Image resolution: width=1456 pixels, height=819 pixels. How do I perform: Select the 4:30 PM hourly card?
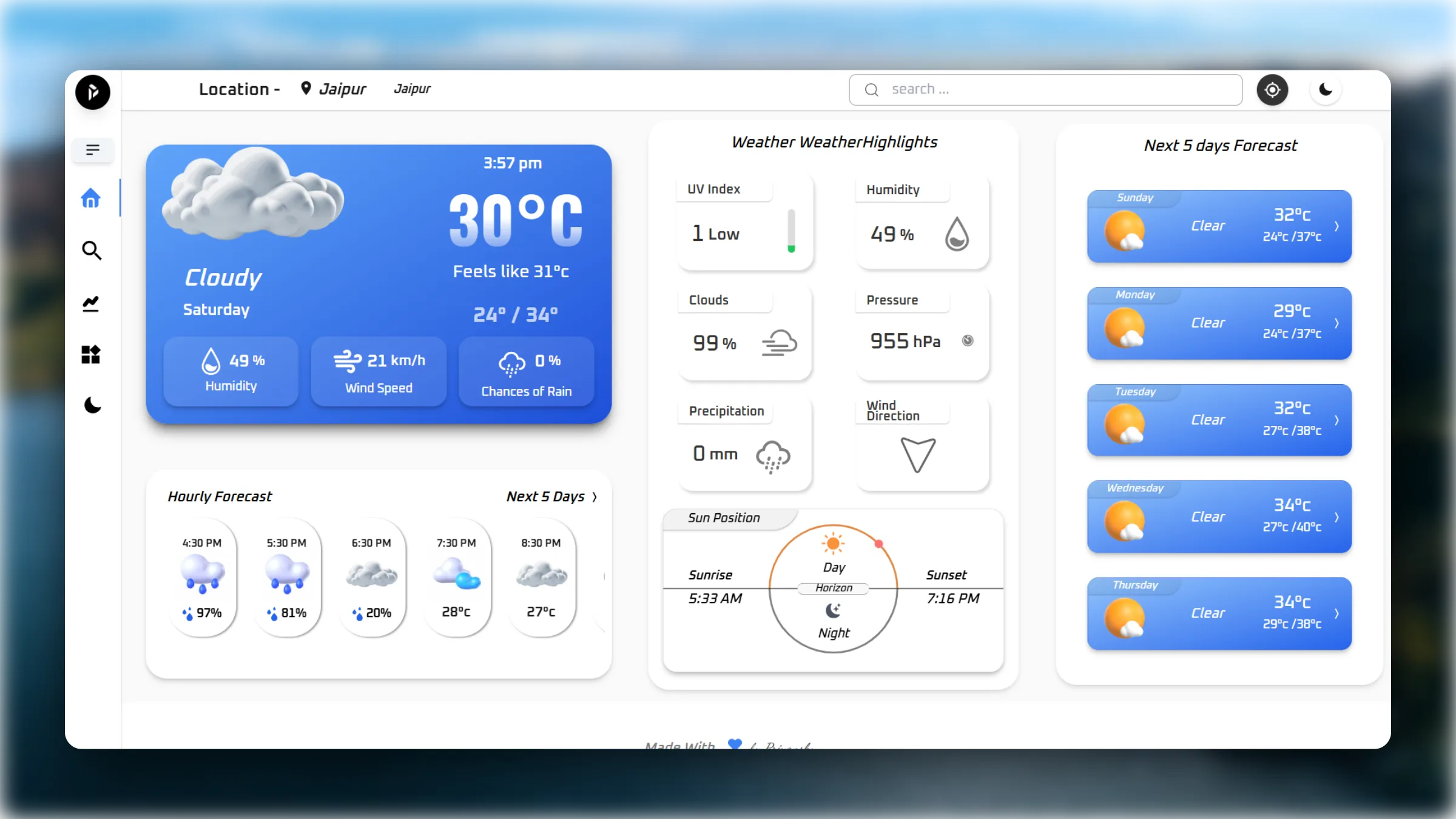[x=202, y=576]
